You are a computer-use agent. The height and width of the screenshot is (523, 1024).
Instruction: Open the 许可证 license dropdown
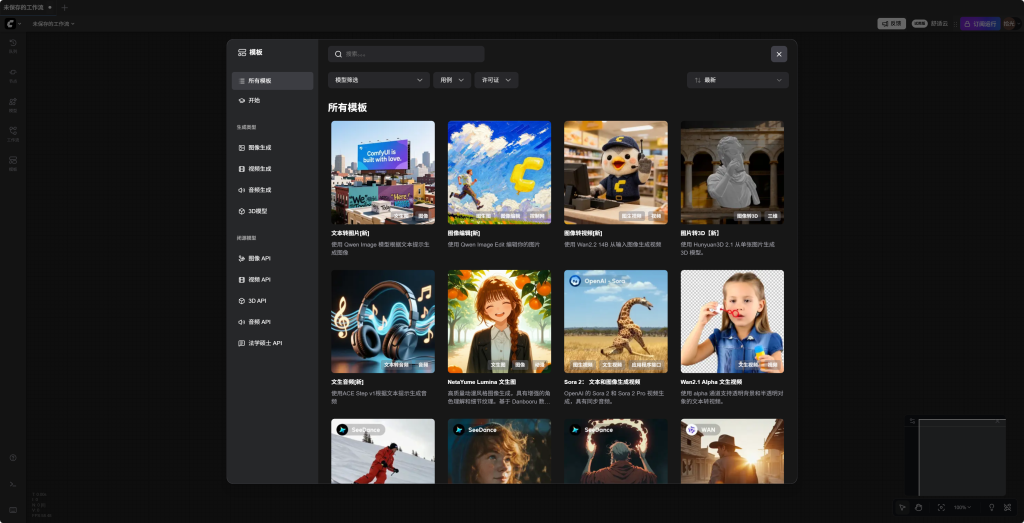(x=497, y=80)
